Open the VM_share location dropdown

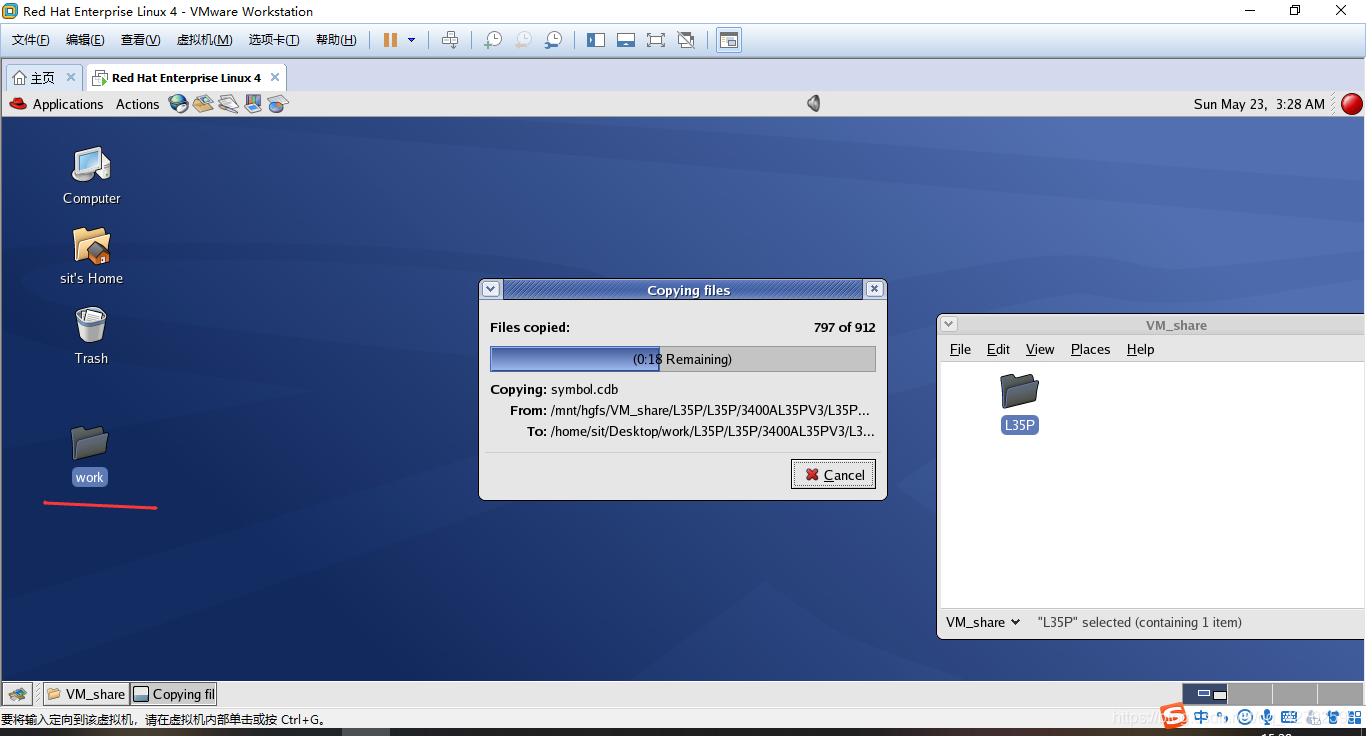[x=983, y=622]
